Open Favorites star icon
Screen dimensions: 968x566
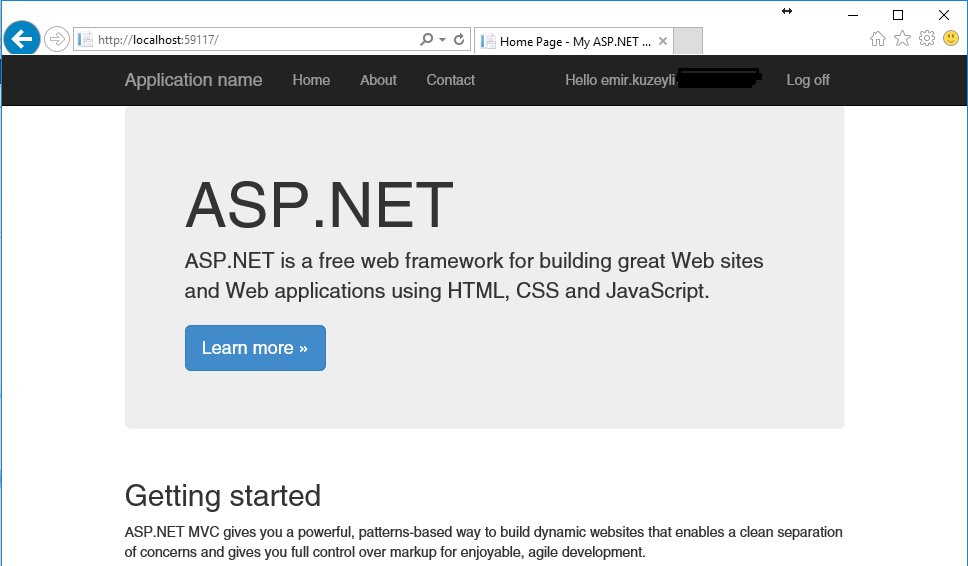[x=903, y=39]
